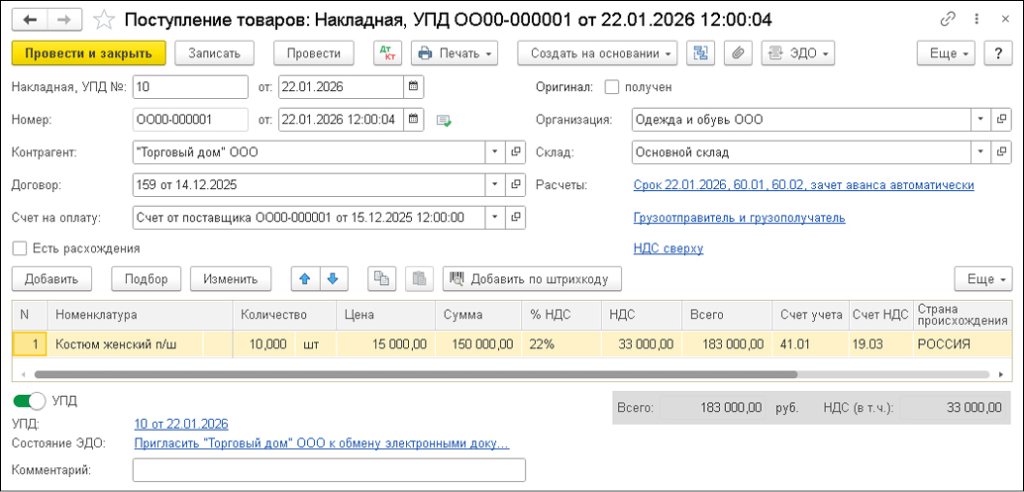Open the Печать menu

click(x=454, y=53)
